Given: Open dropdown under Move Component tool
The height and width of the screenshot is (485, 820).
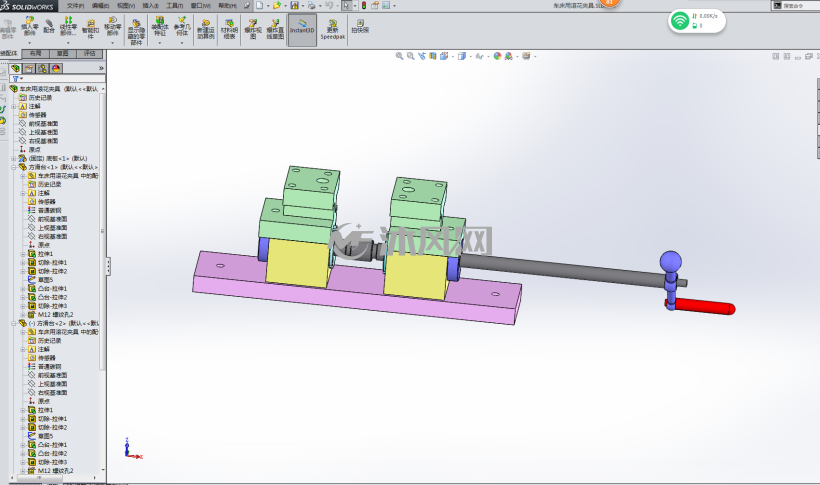Looking at the screenshot, I should (112, 43).
